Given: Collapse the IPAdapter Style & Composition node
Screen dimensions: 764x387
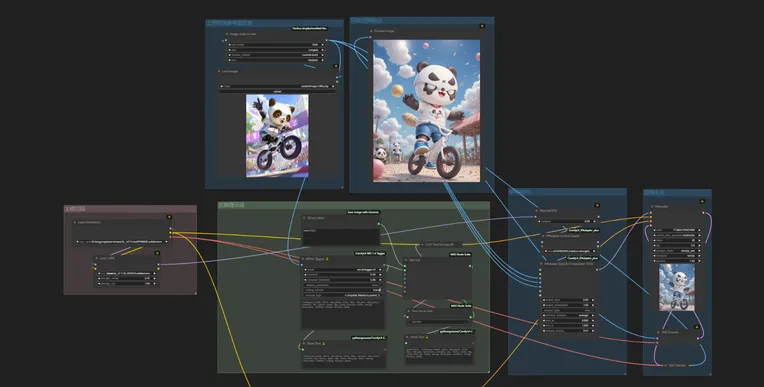Looking at the screenshot, I should point(542,264).
